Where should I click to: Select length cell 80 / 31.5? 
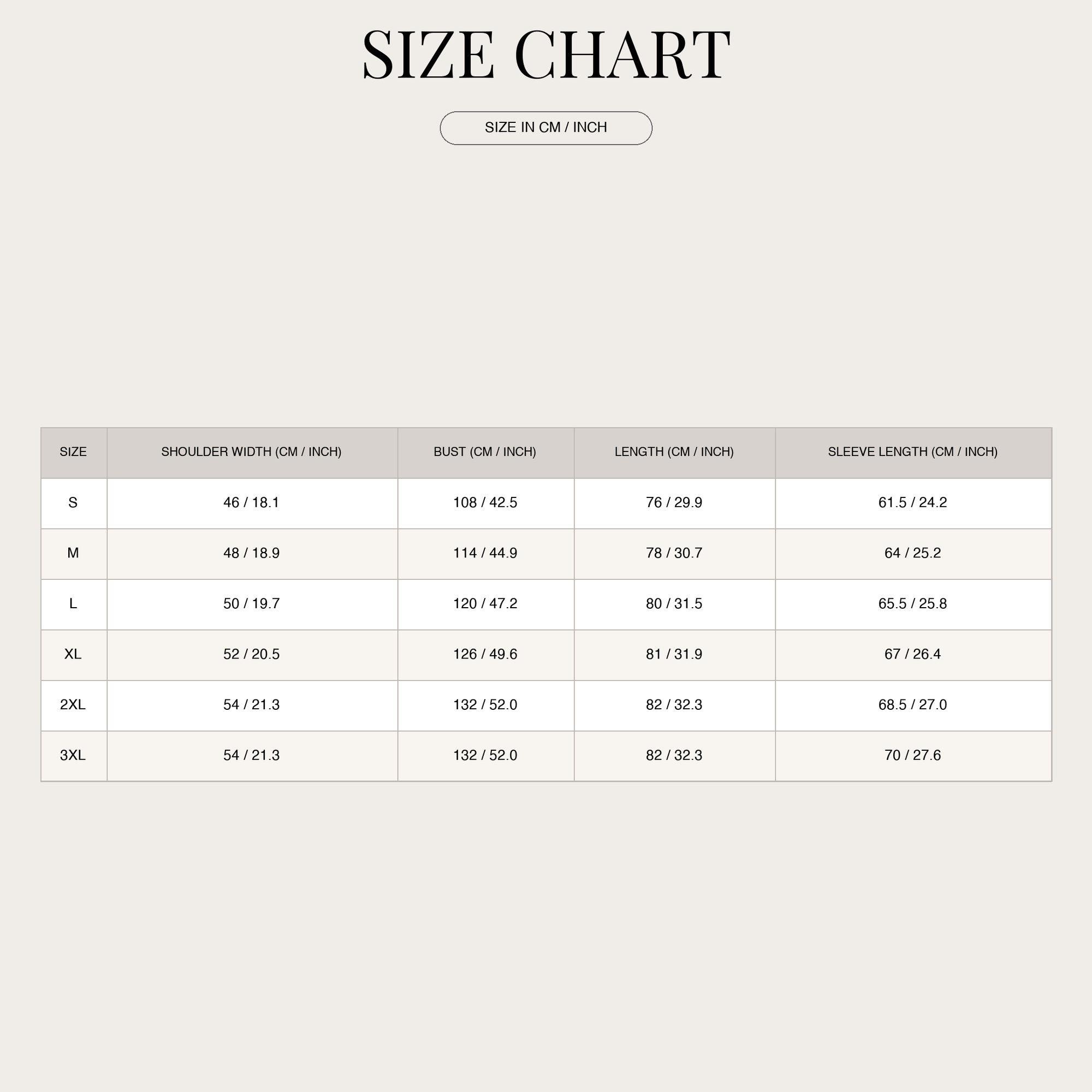[674, 604]
